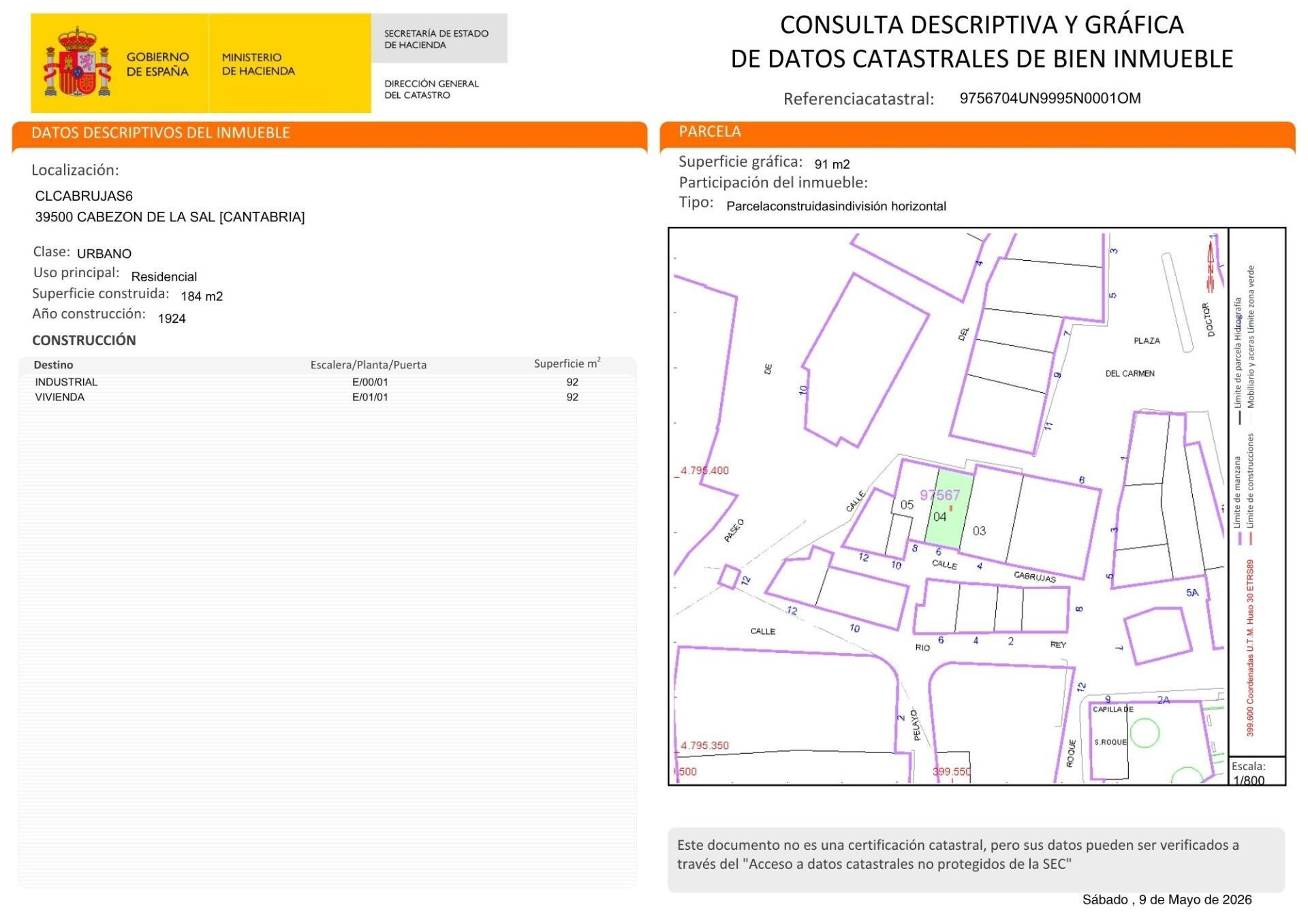
Task: Click the map block label 97567
Action: point(940,495)
